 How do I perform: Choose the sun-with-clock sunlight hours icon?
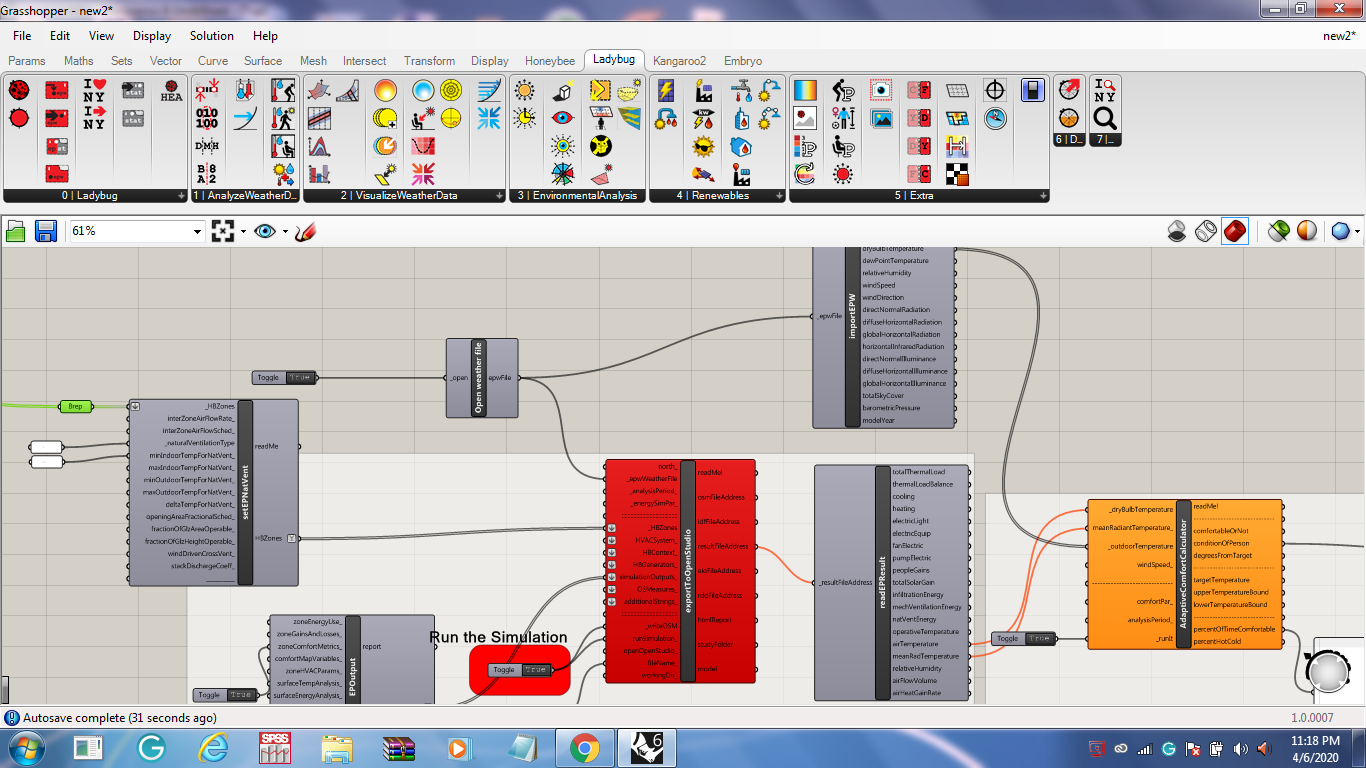pyautogui.click(x=524, y=118)
